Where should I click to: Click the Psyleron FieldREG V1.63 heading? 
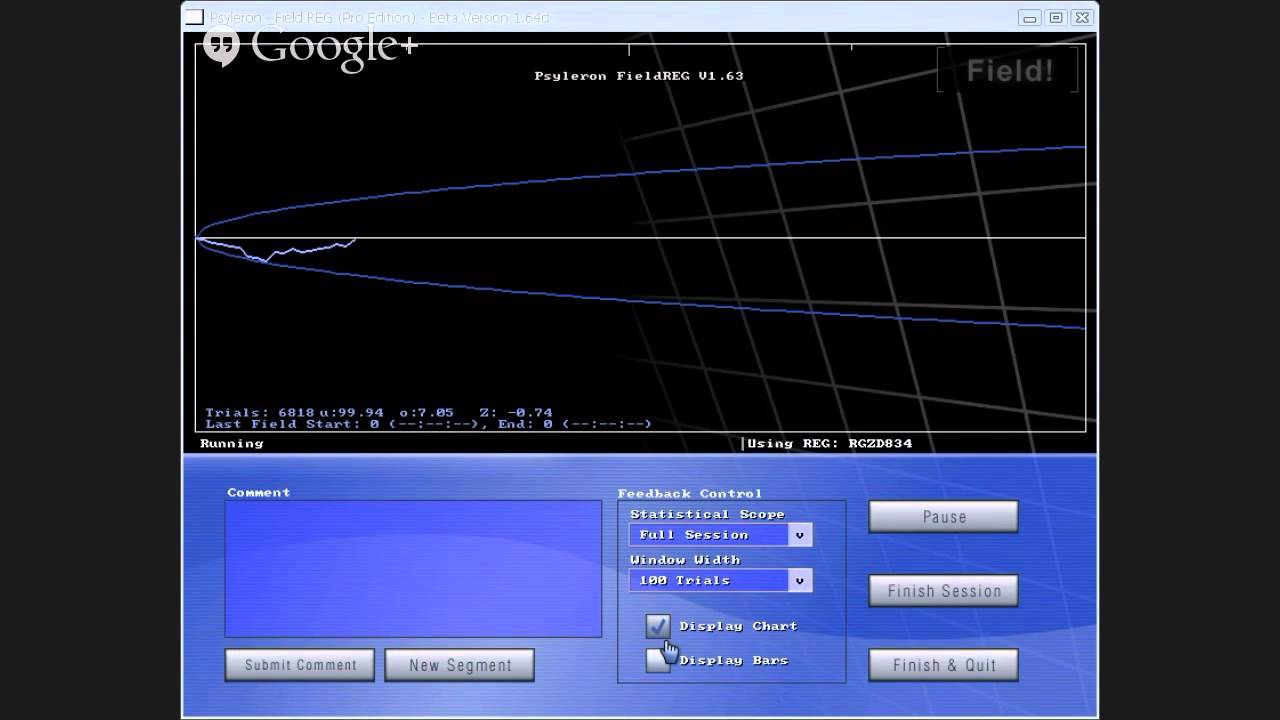click(x=639, y=76)
